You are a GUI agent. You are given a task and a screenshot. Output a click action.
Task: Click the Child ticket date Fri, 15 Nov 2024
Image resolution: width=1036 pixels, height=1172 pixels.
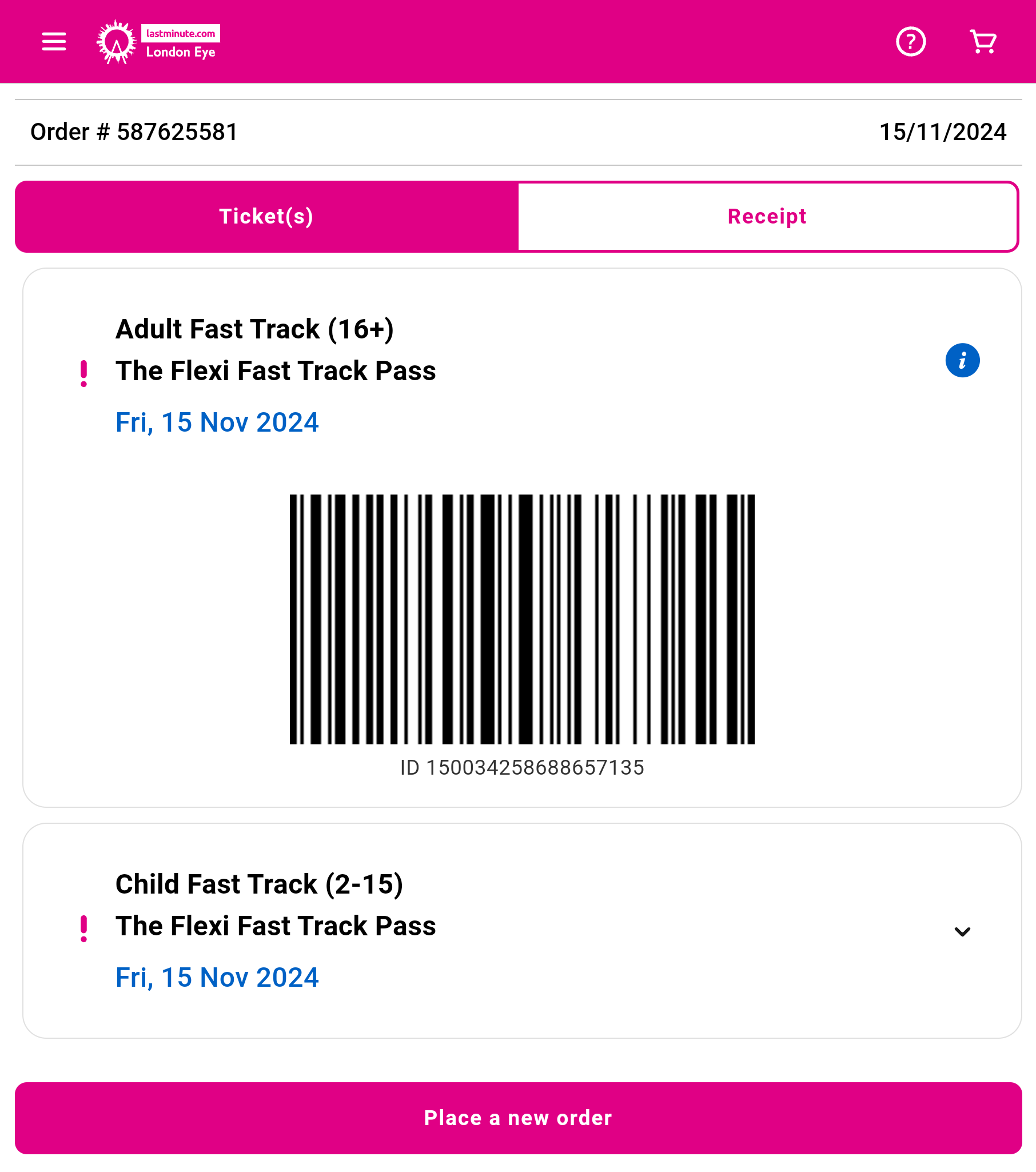217,978
